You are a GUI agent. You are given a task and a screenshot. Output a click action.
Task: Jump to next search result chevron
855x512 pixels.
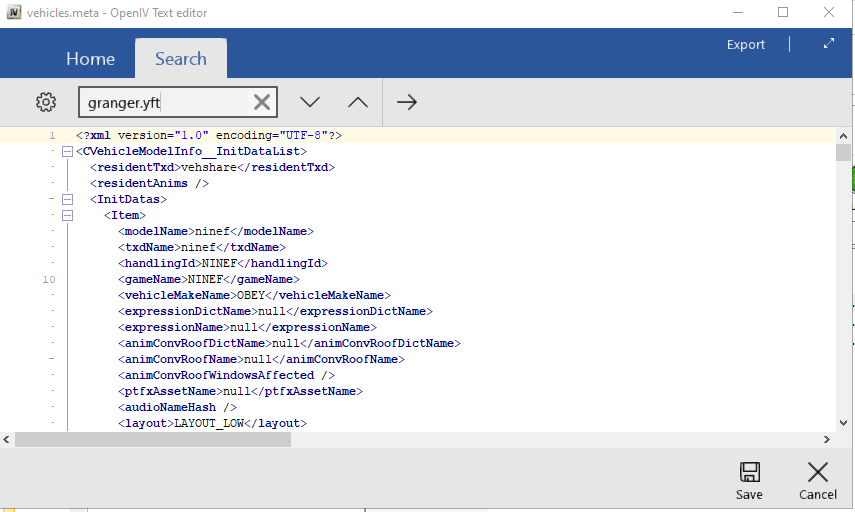(x=310, y=102)
